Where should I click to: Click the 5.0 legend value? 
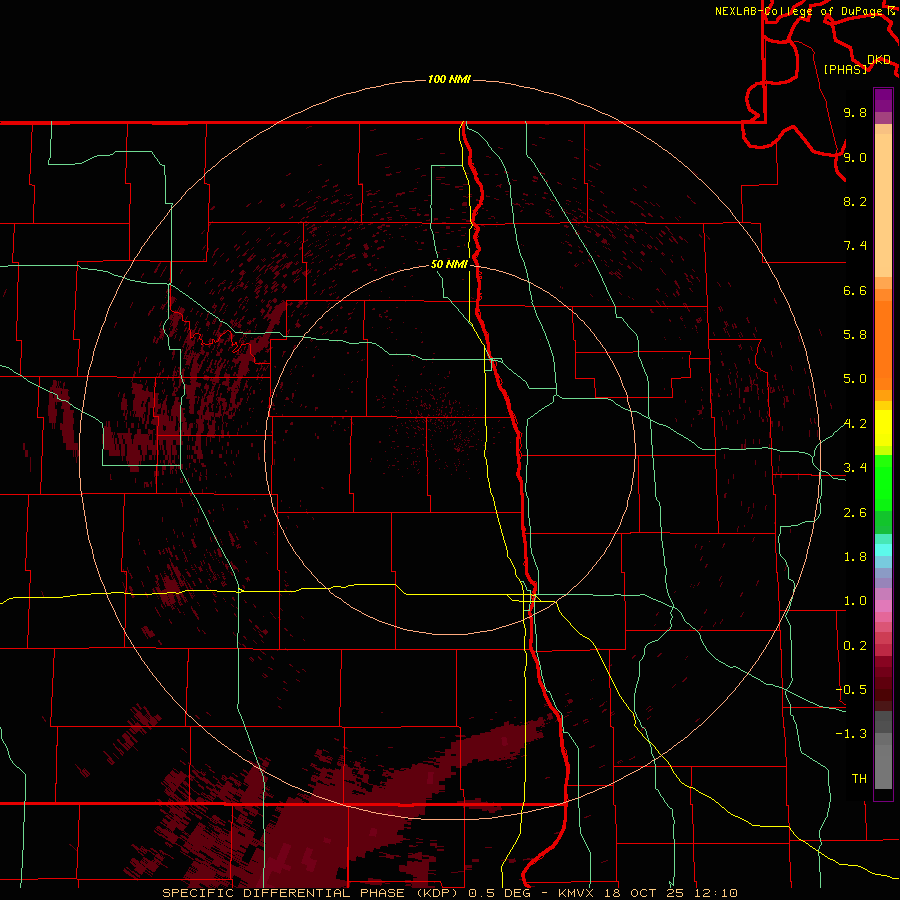click(x=855, y=379)
